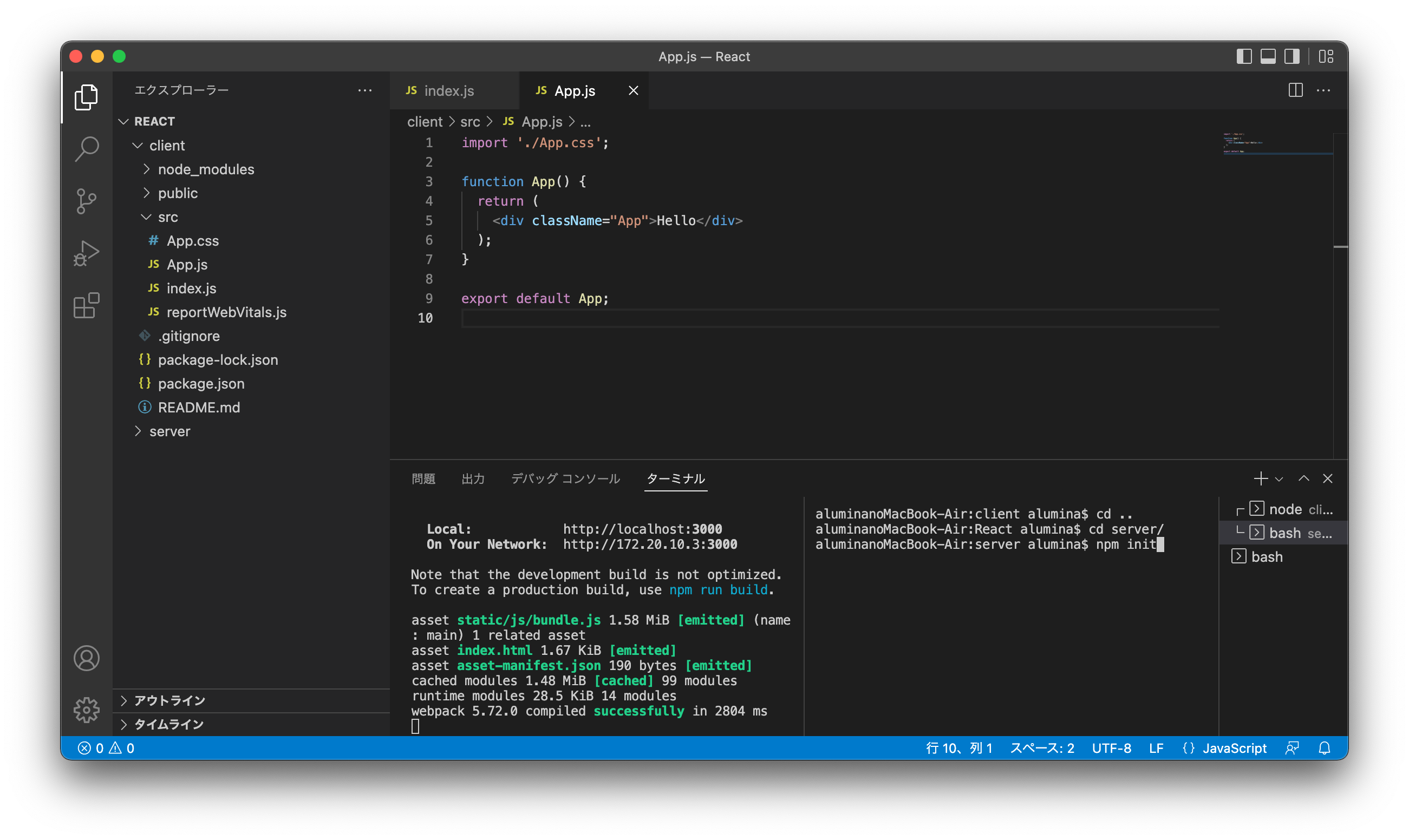The height and width of the screenshot is (840, 1409).
Task: Switch to the index.js tab
Action: click(448, 90)
